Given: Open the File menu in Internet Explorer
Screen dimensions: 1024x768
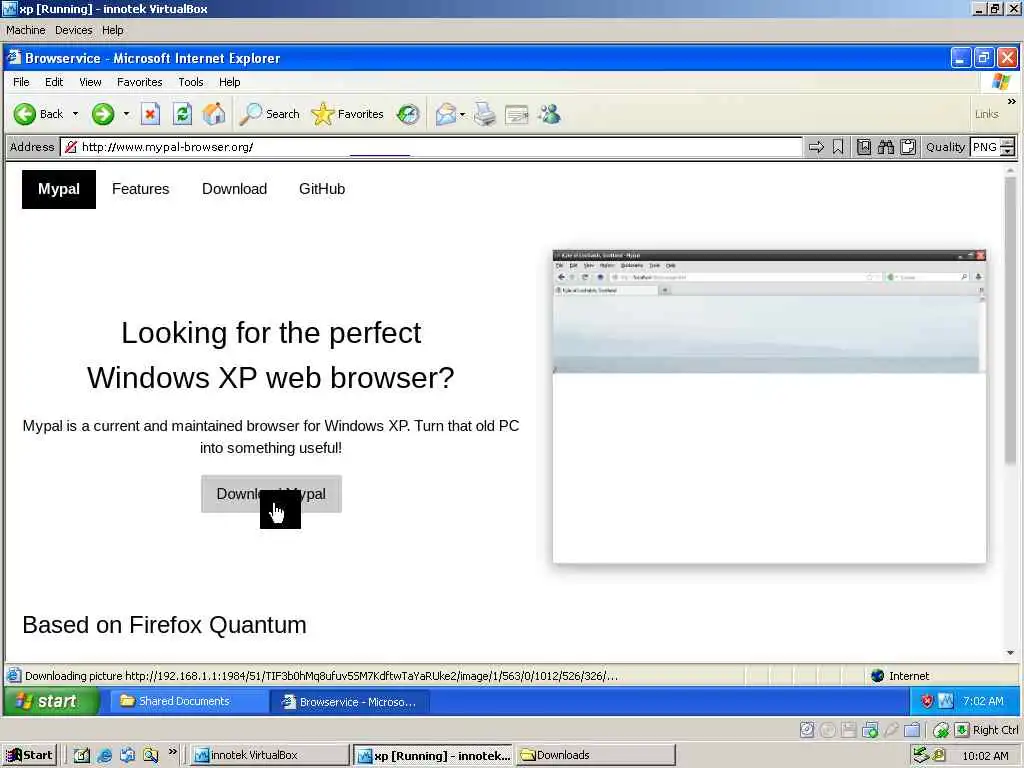Looking at the screenshot, I should [x=21, y=82].
